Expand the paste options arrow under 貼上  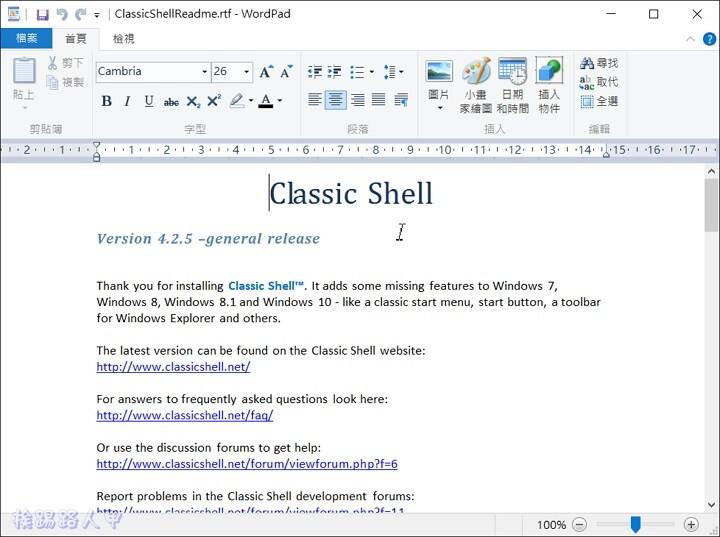[x=25, y=108]
